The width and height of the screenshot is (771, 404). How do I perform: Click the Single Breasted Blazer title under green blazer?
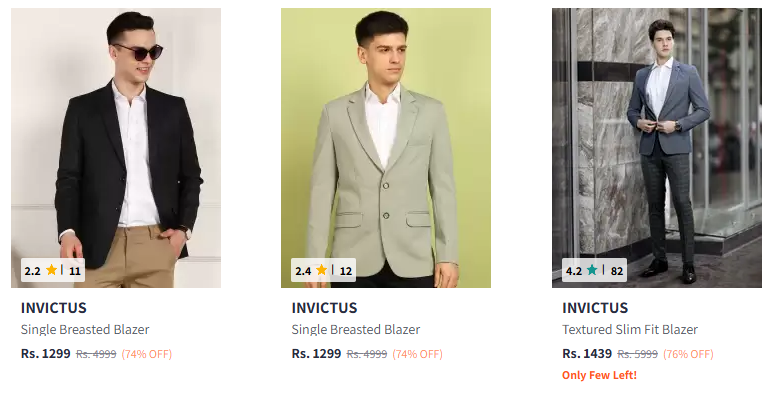click(x=356, y=330)
